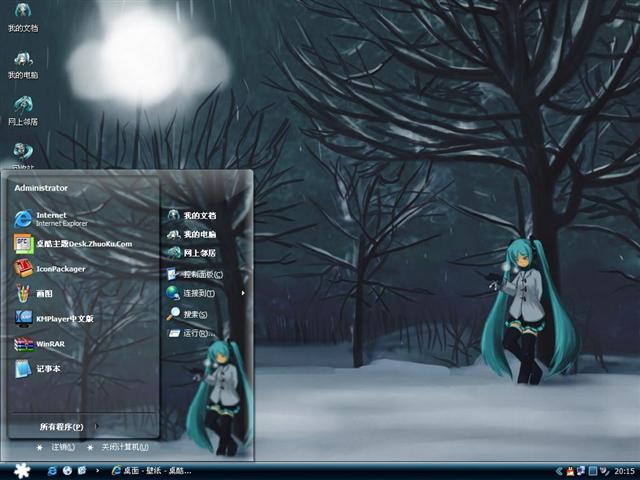Click the orange system tray icon
The image size is (640, 480).
pyautogui.click(x=570, y=471)
